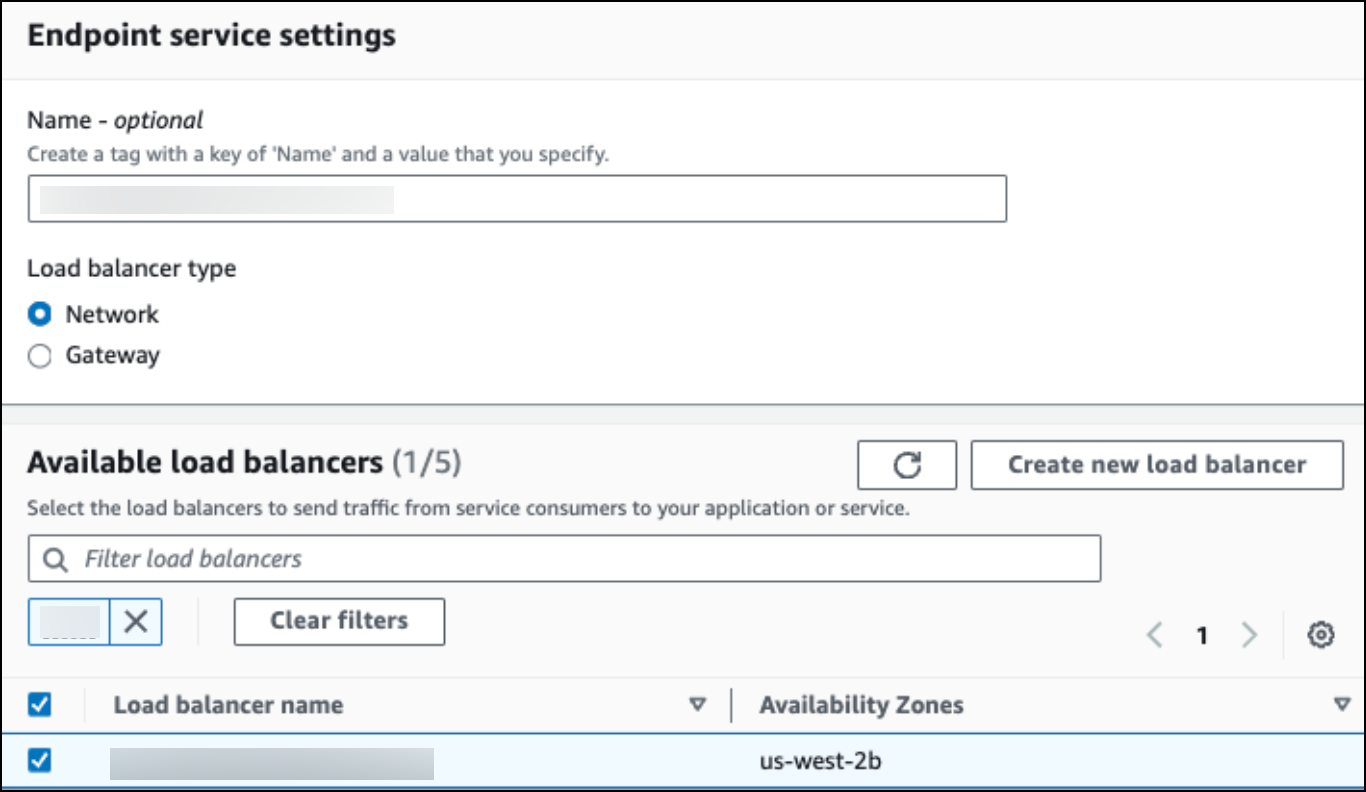Click the Availability Zones column header
Viewport: 1366px width, 792px height.
pyautogui.click(x=861, y=705)
